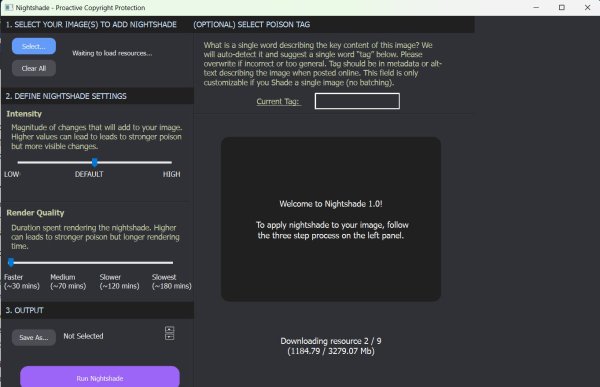Screen dimensions: 600x387
Task: Click the Clear All button
Action: (x=34, y=69)
